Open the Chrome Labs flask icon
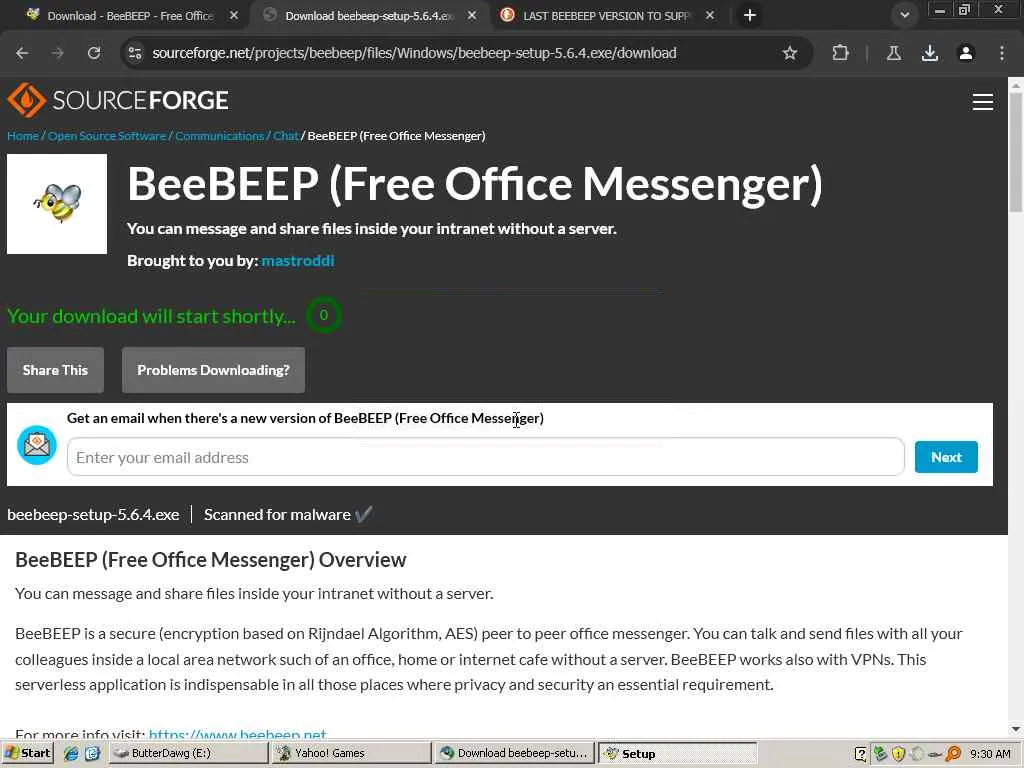This screenshot has width=1024, height=768. tap(894, 53)
